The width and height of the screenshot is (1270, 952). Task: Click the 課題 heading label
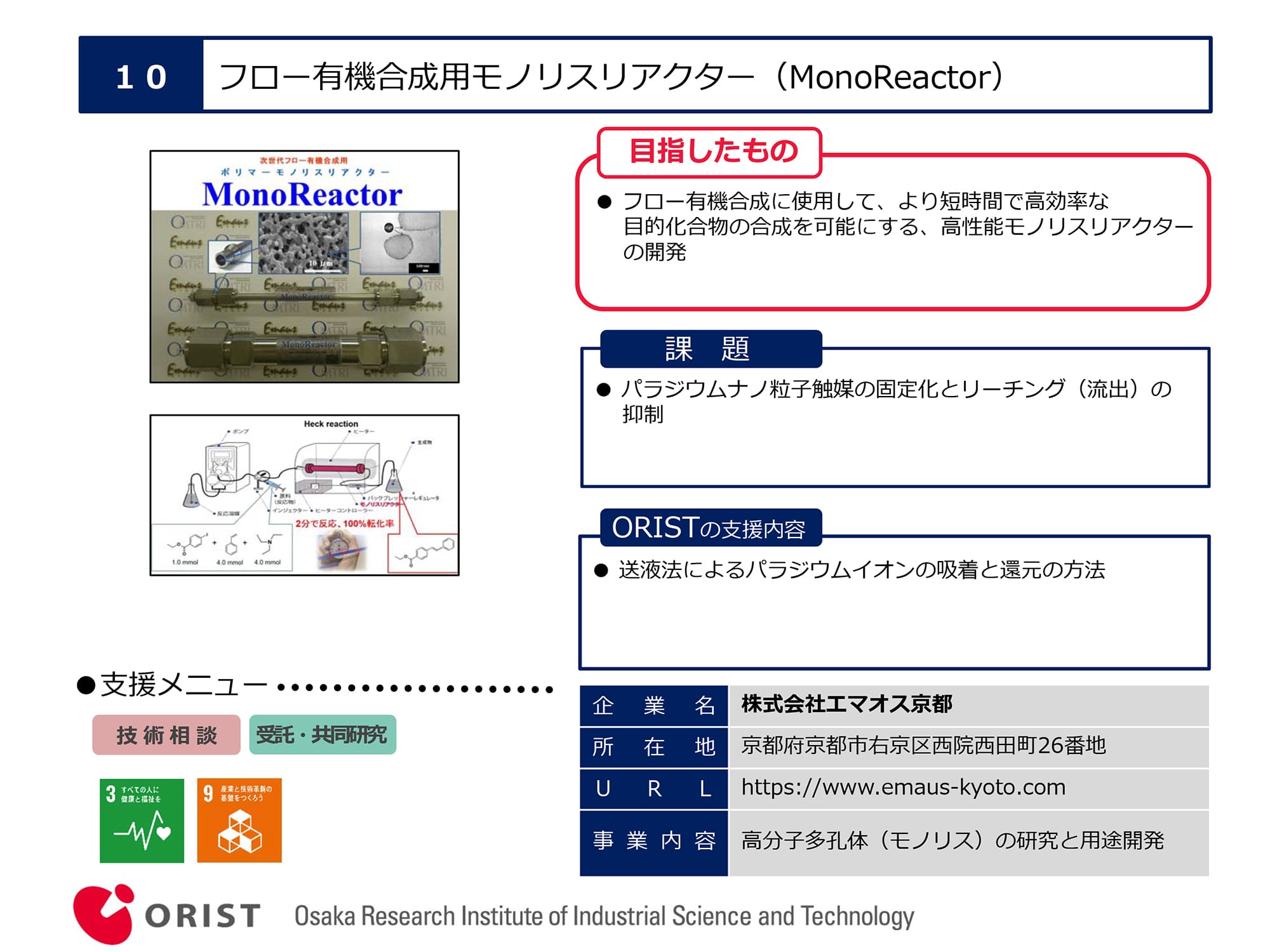pyautogui.click(x=710, y=348)
